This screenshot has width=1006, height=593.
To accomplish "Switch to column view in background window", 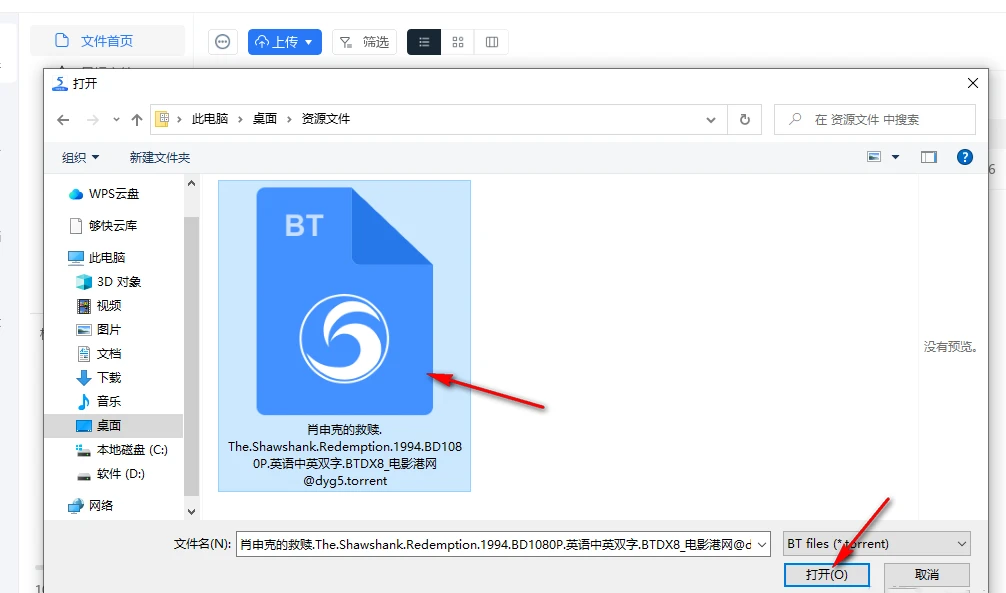I will pos(491,42).
